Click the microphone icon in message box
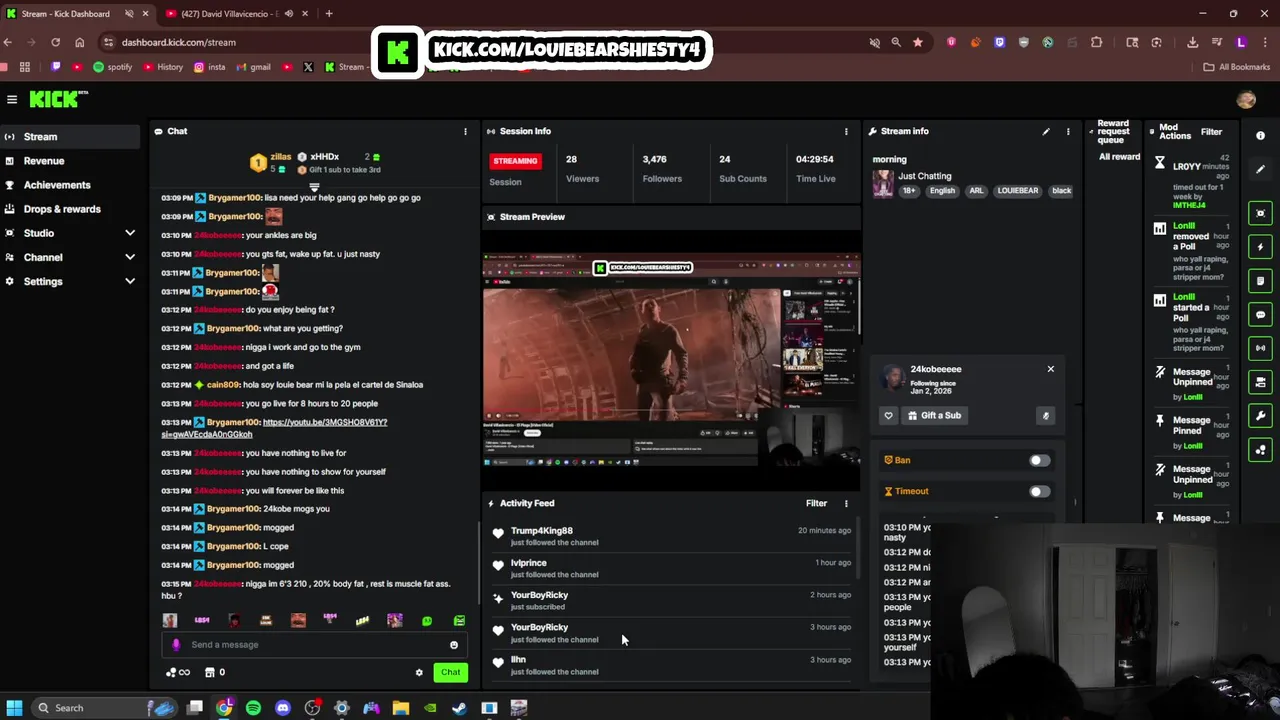The image size is (1280, 720). click(176, 645)
